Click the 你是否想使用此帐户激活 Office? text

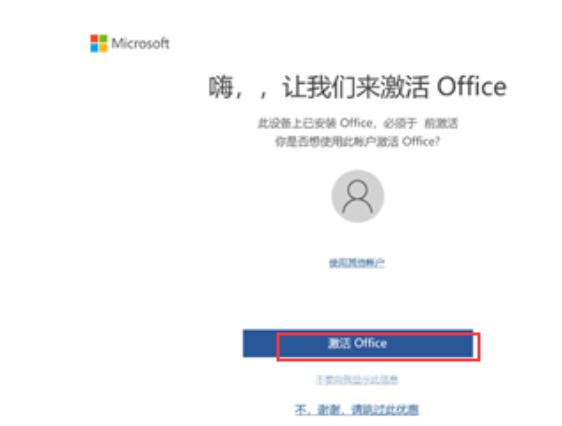357,142
